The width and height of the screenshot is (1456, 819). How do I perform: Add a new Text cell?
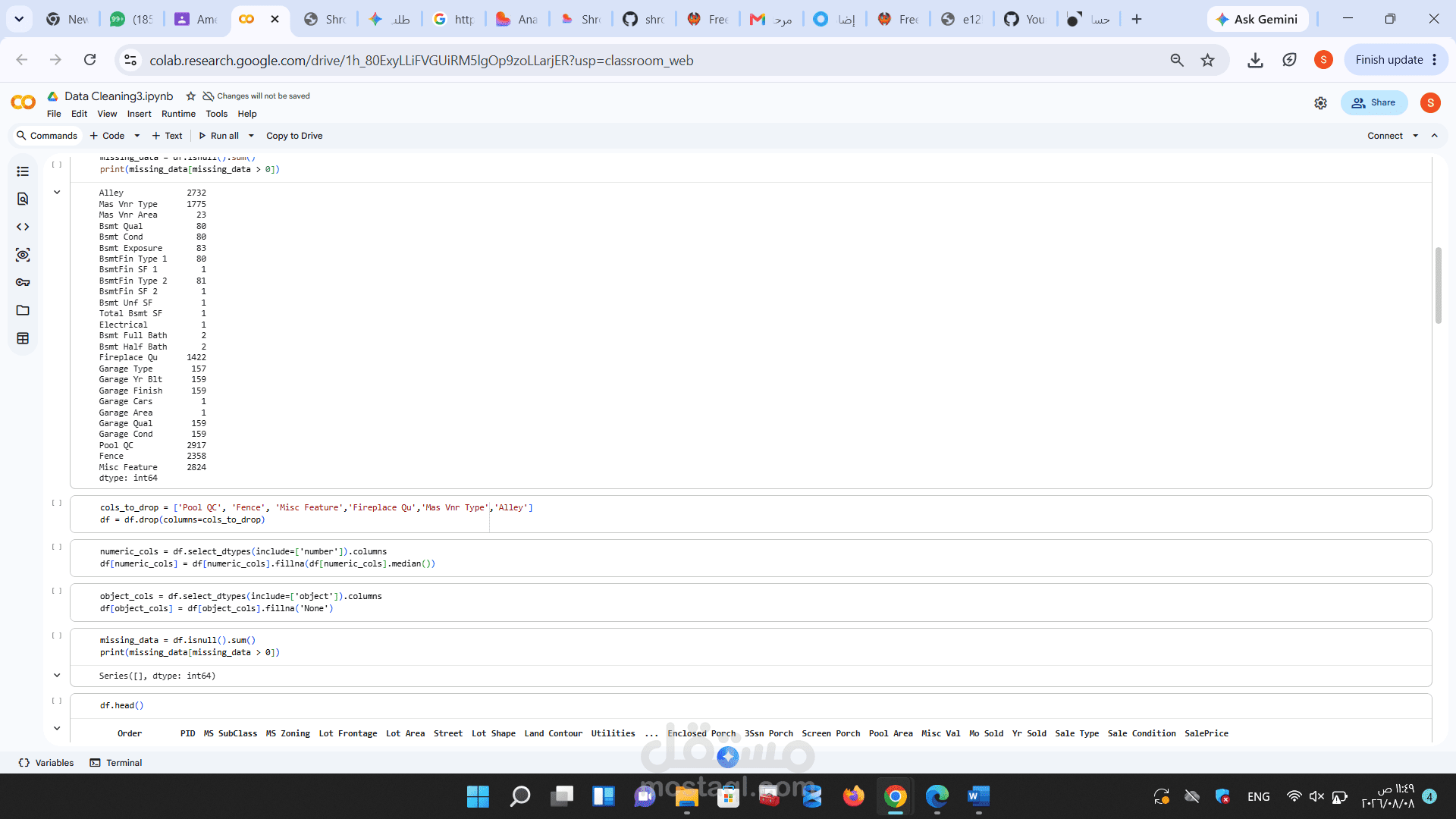point(167,136)
